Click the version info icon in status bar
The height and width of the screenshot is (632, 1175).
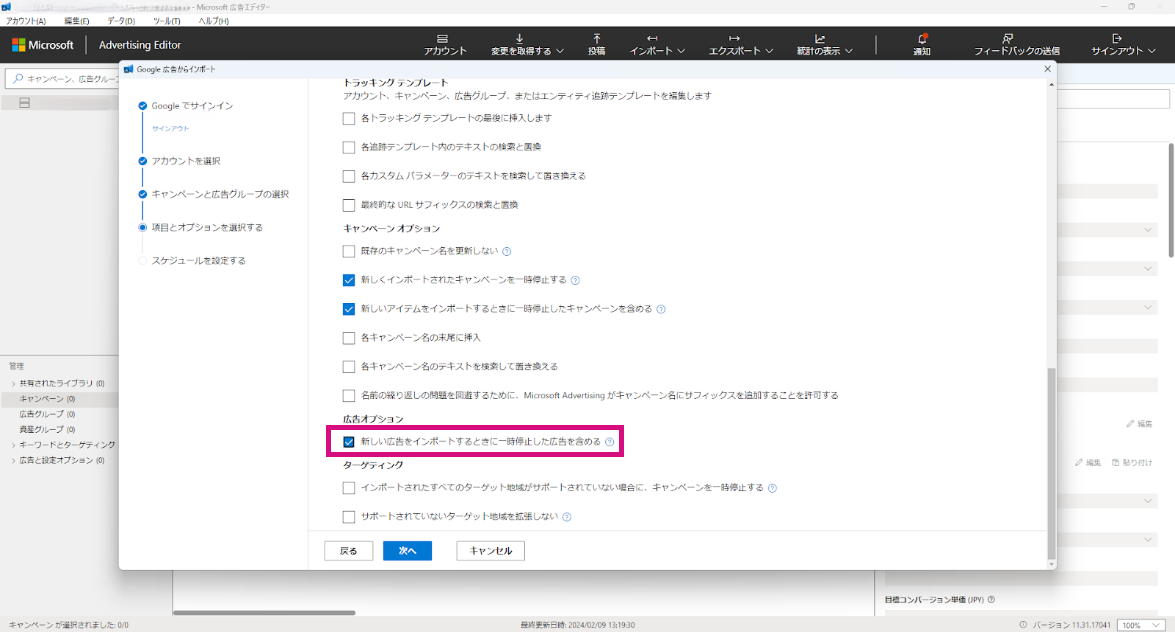1023,625
